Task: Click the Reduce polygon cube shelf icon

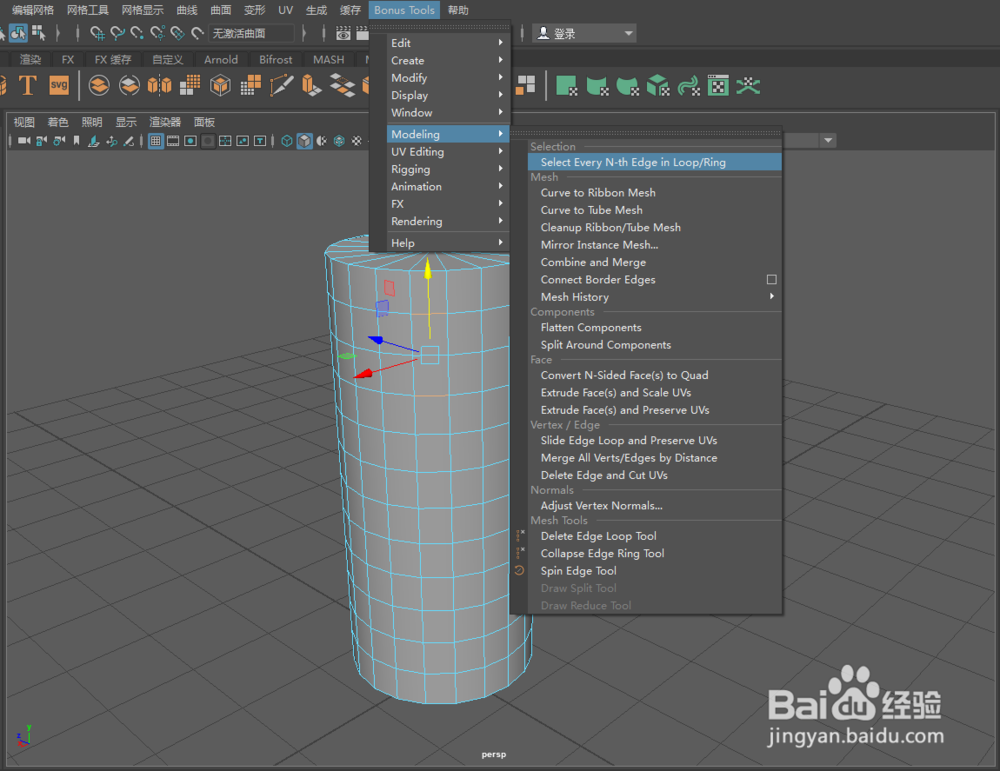Action: point(221,85)
